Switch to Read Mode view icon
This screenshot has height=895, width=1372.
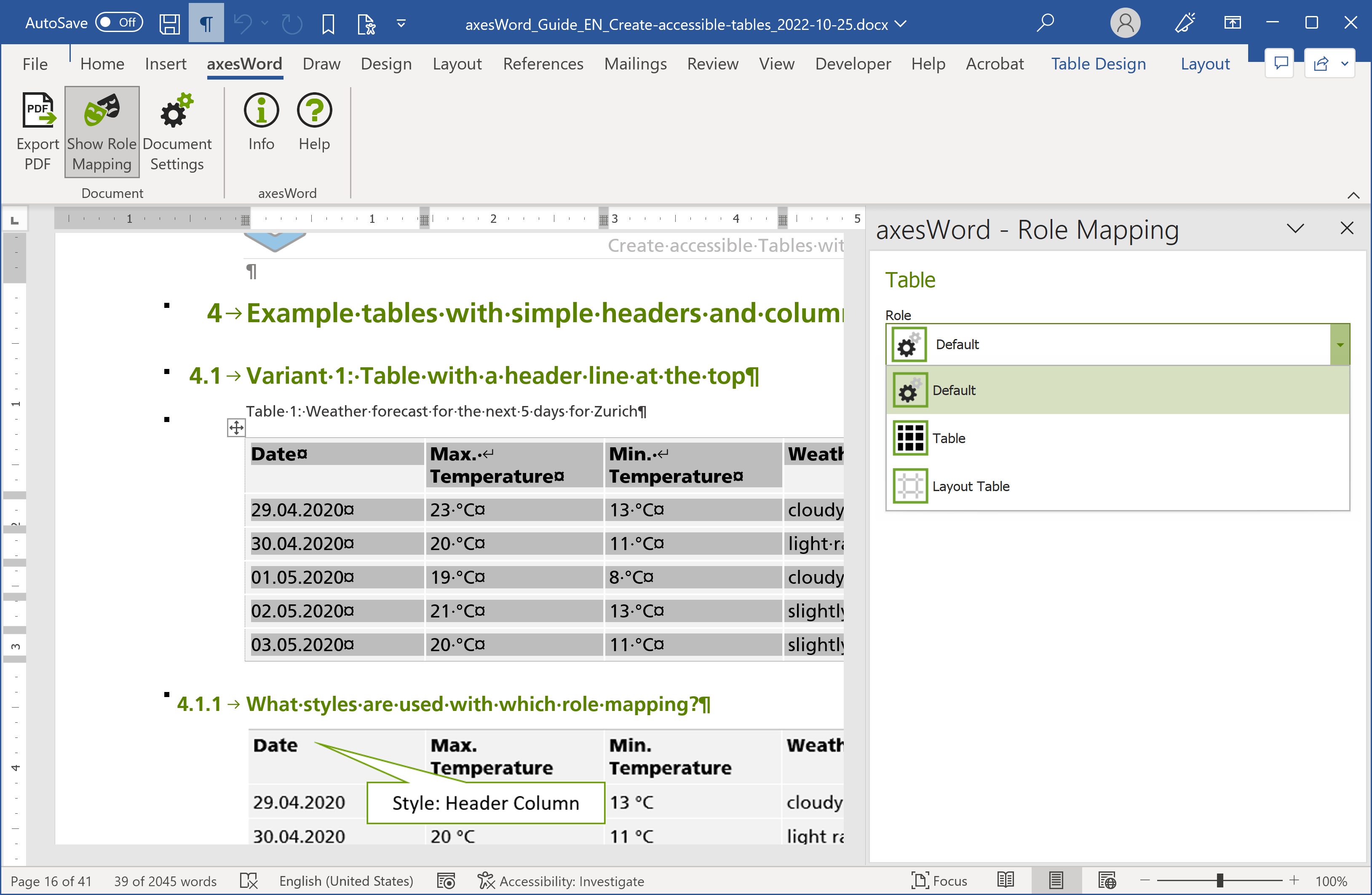point(1006,880)
